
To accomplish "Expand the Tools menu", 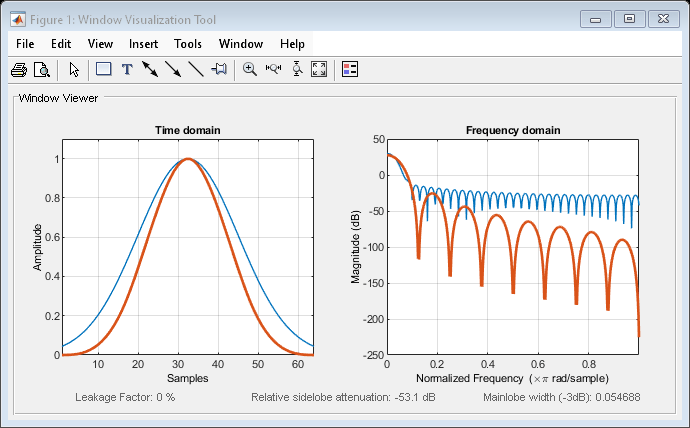I will tap(188, 44).
